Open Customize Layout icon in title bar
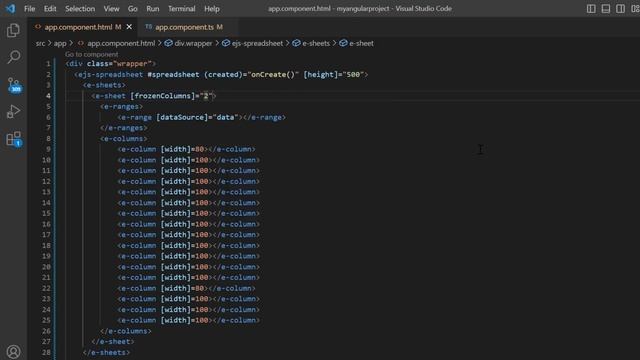This screenshot has width=640, height=360. (x=635, y=9)
